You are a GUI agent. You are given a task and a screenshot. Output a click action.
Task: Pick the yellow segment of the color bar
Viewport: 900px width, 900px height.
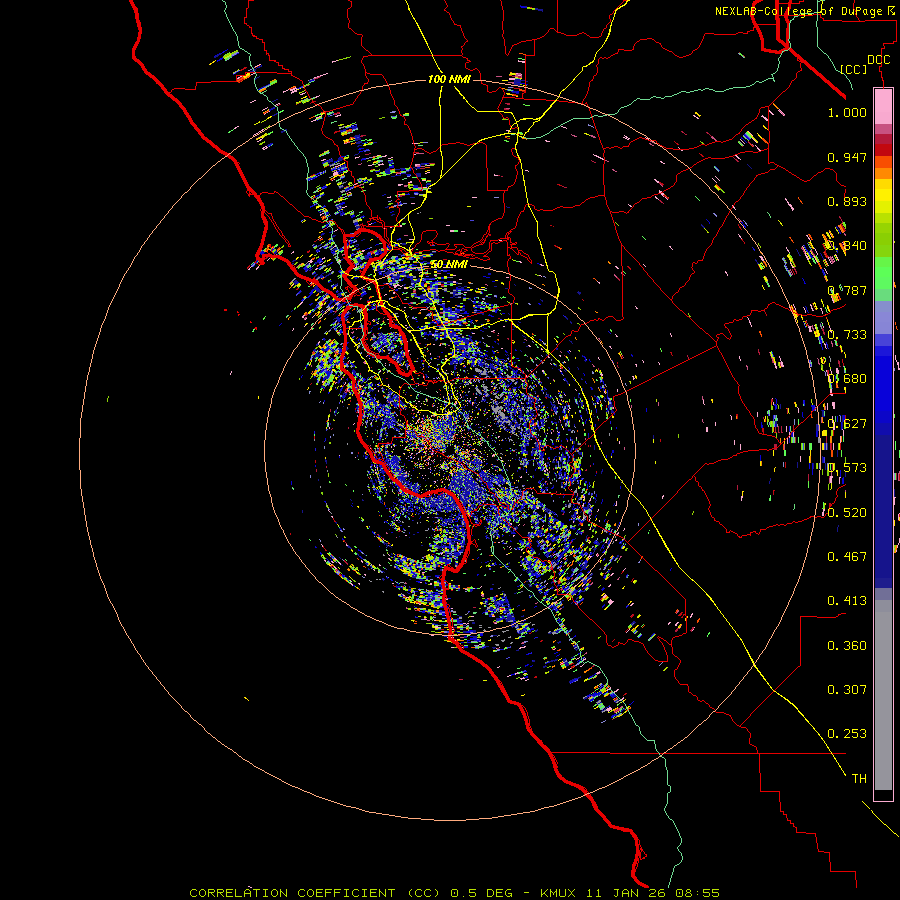(x=883, y=197)
